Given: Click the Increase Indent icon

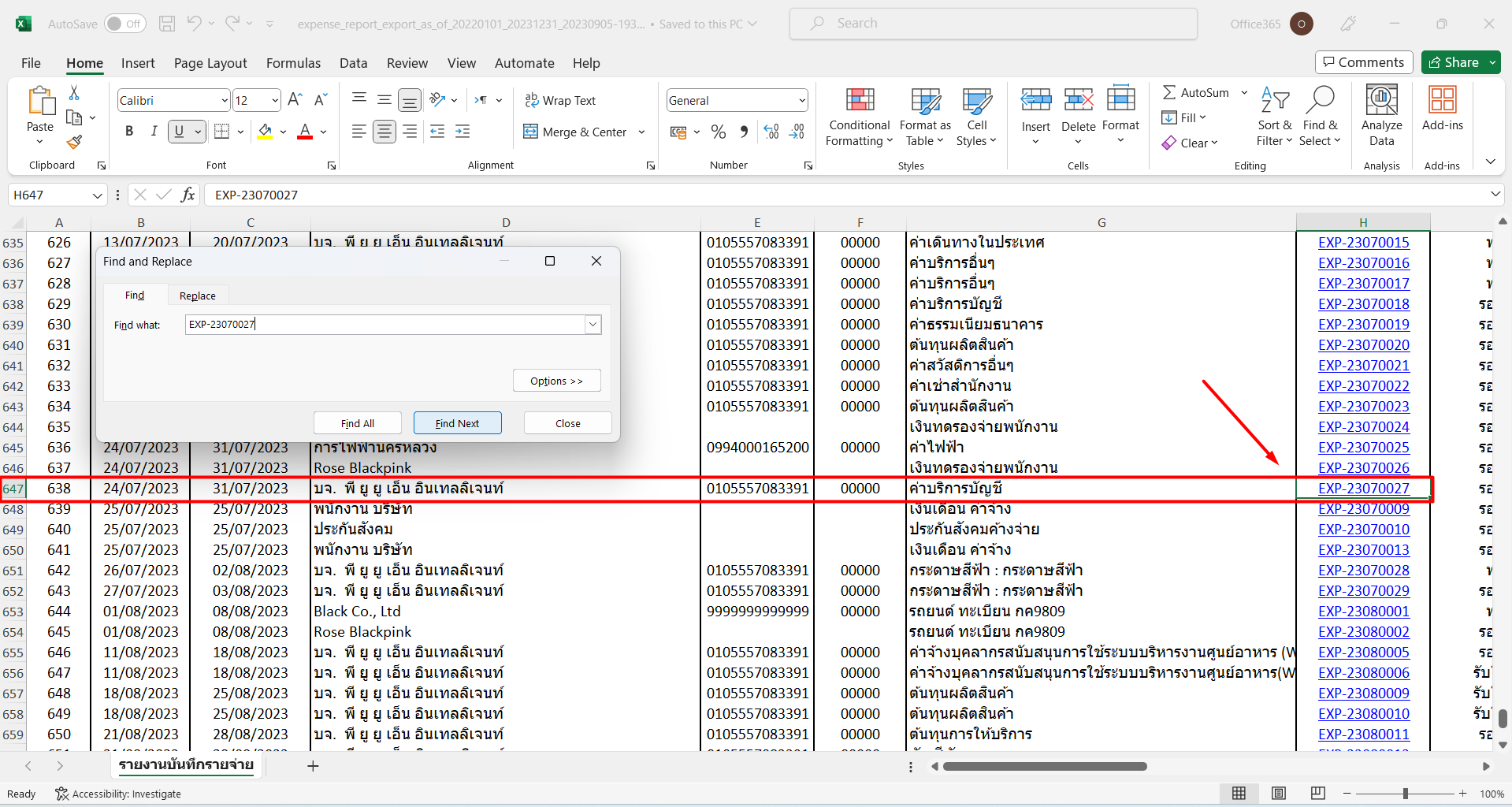Looking at the screenshot, I should (x=463, y=132).
